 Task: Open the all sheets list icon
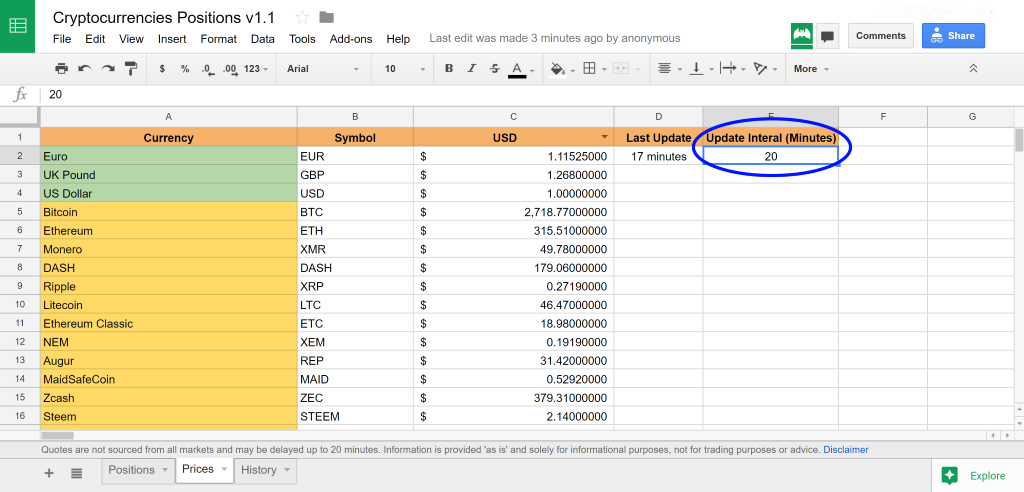pyautogui.click(x=76, y=473)
